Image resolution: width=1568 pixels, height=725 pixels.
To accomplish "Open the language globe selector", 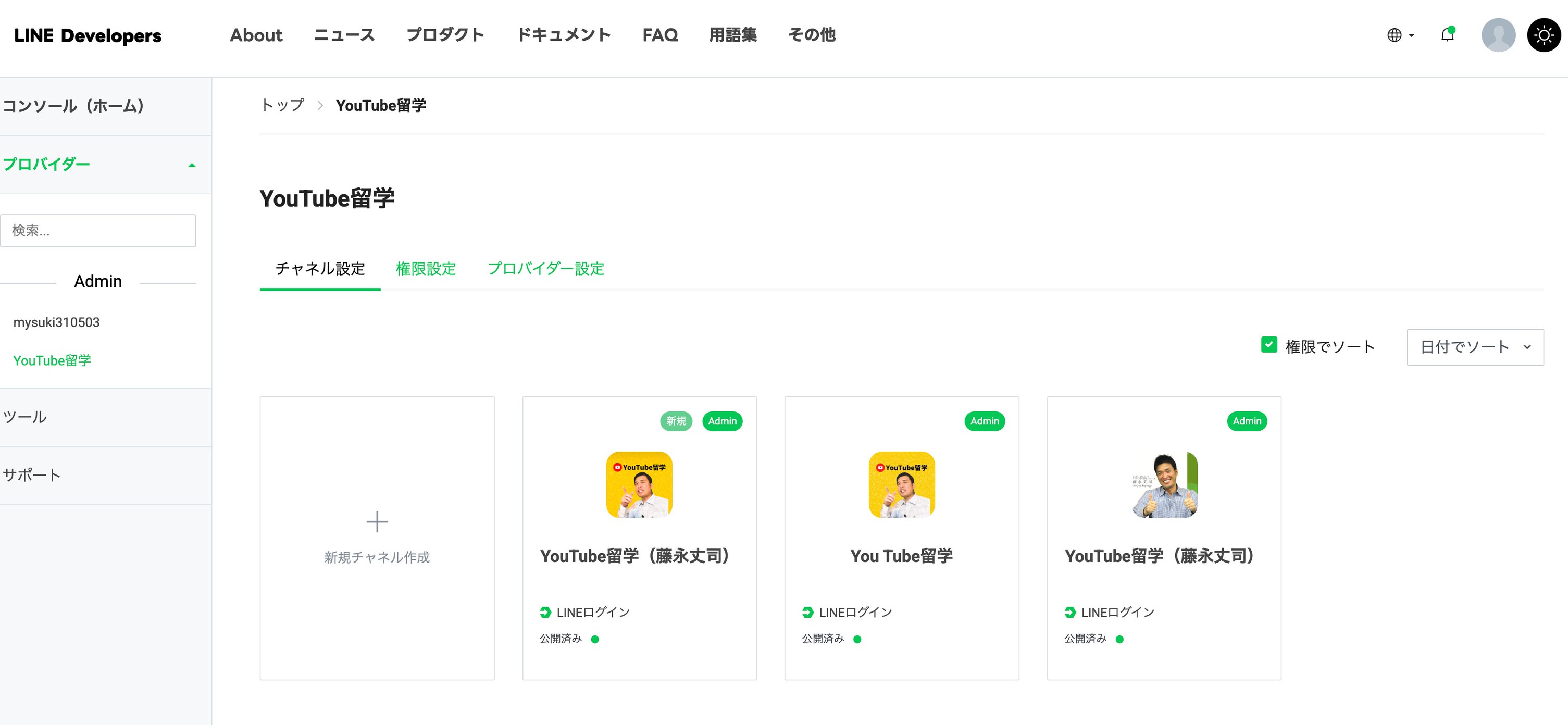I will pos(1400,35).
